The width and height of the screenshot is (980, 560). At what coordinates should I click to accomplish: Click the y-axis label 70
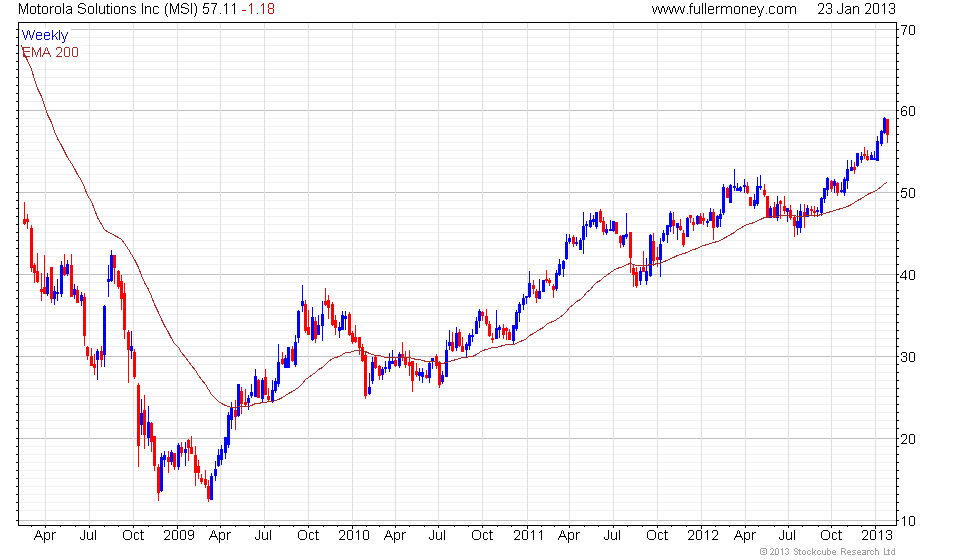point(908,30)
